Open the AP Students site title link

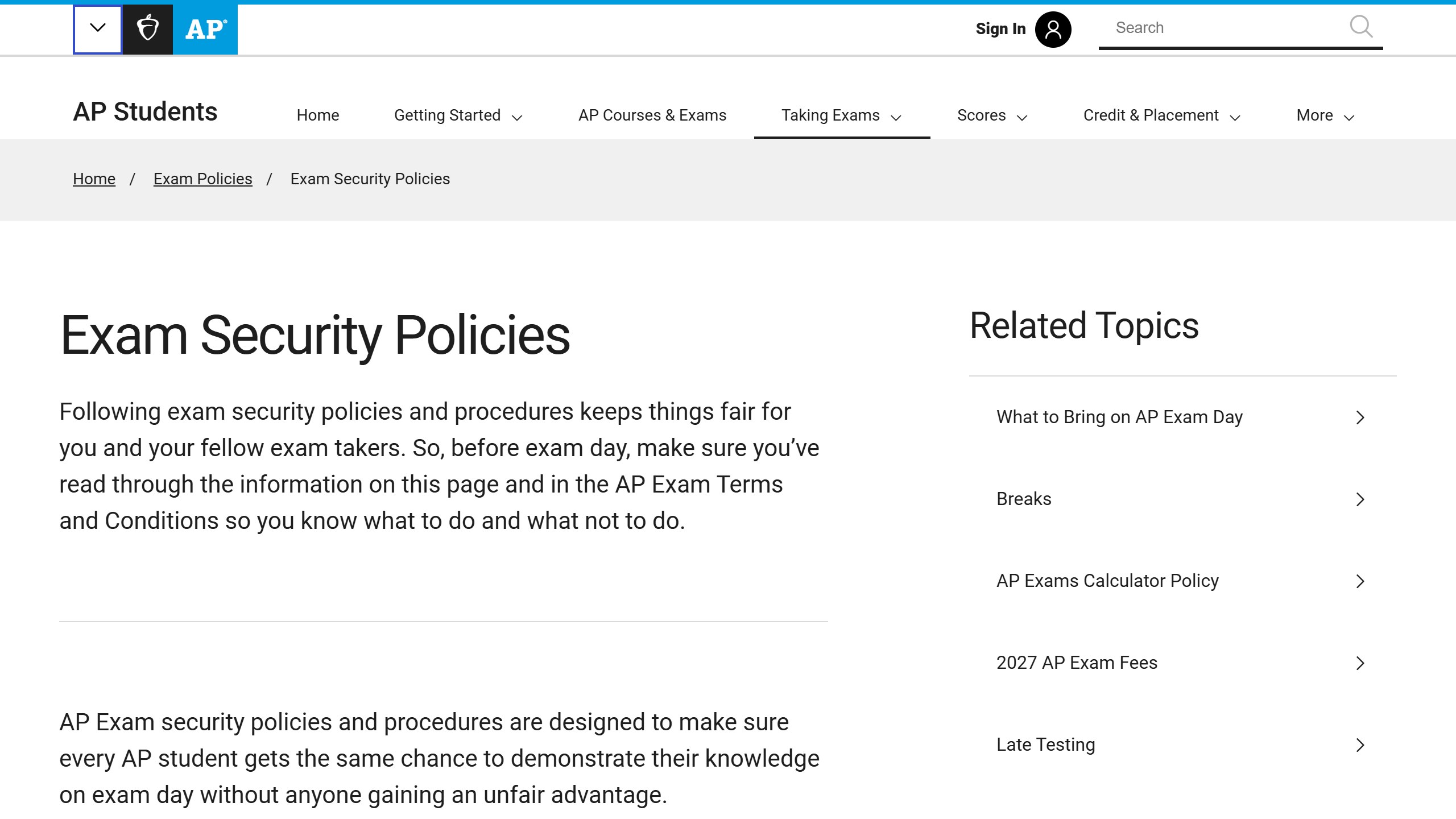point(145,111)
